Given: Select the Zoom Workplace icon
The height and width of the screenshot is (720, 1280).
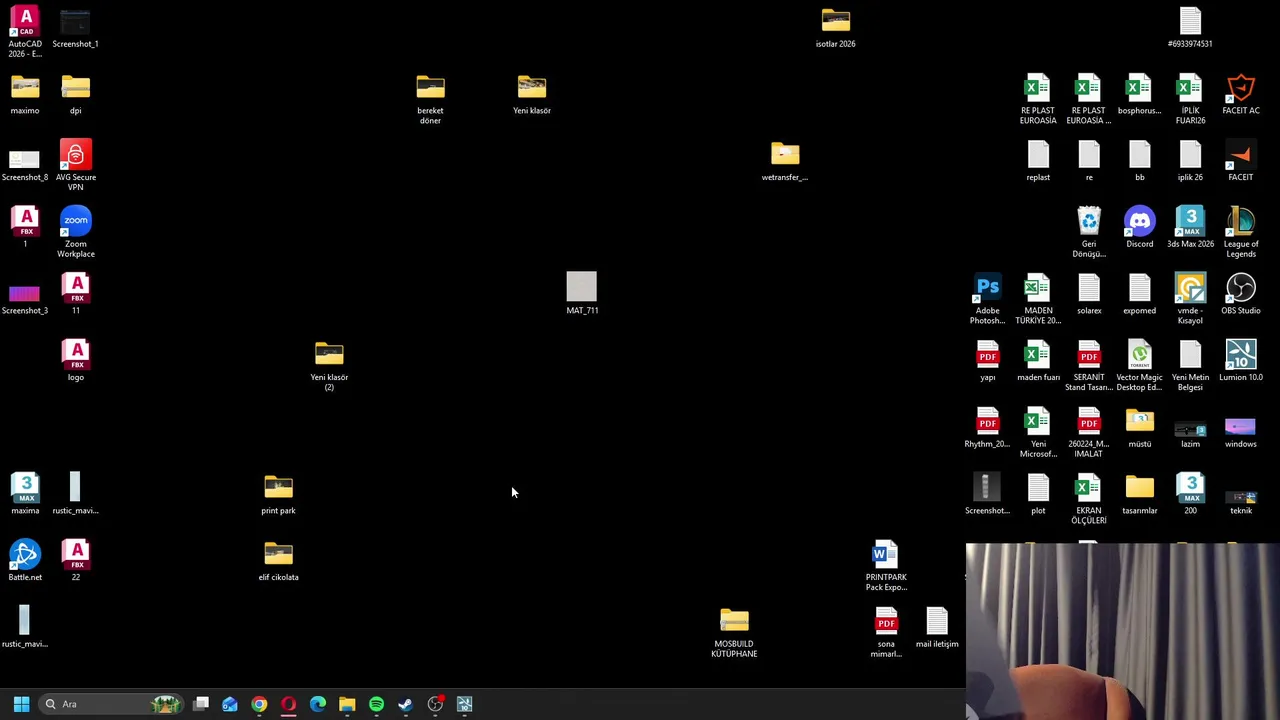Looking at the screenshot, I should (76, 232).
